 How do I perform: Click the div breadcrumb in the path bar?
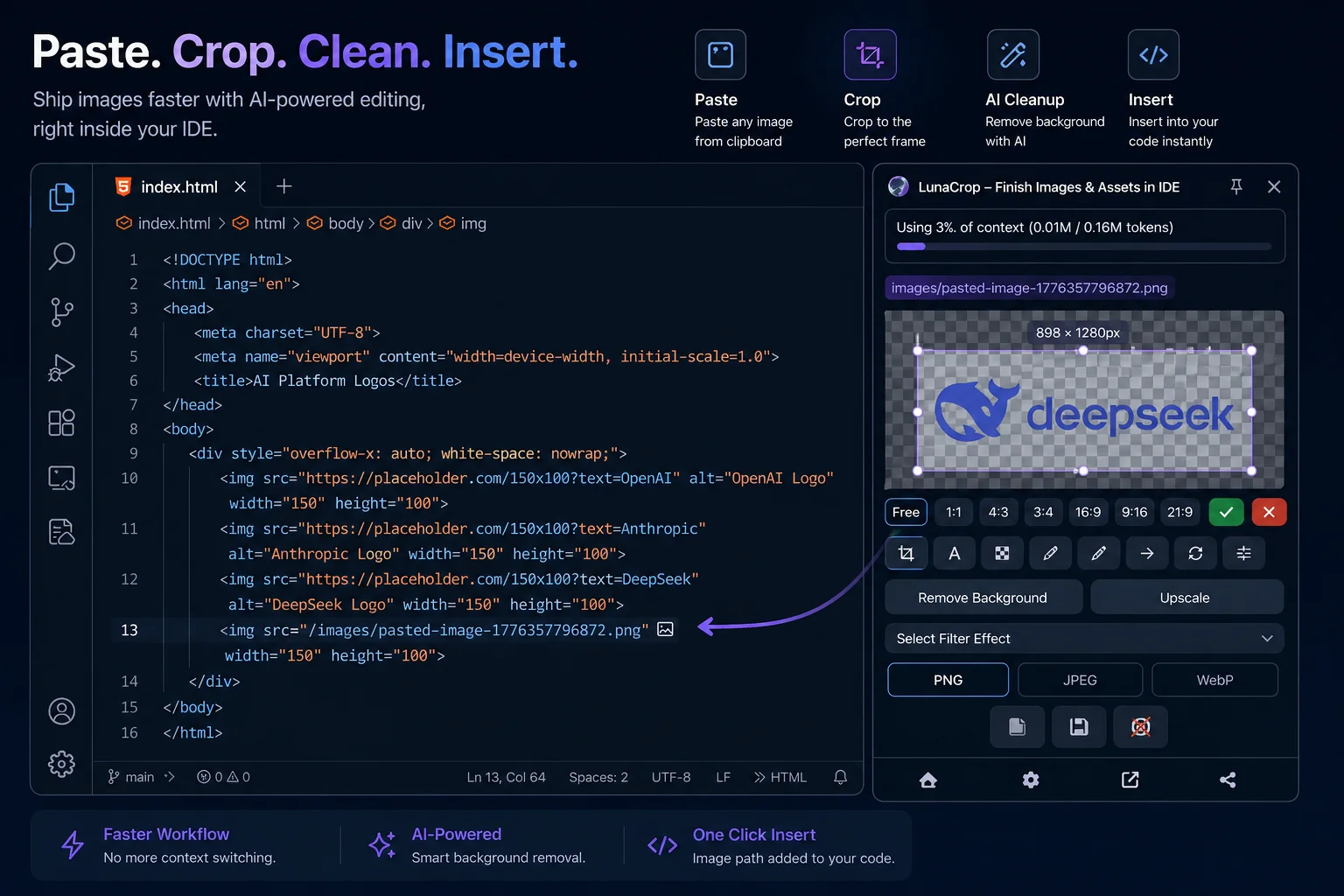coord(411,223)
